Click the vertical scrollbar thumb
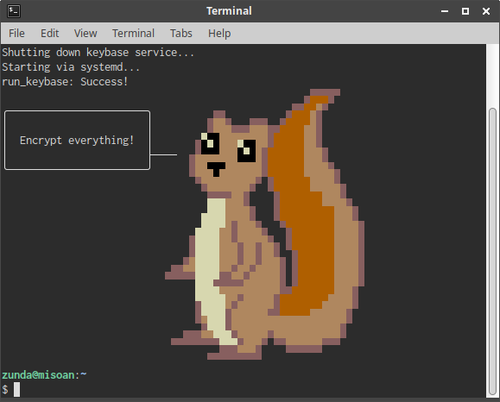Image resolution: width=500 pixels, height=402 pixels. tap(493, 252)
